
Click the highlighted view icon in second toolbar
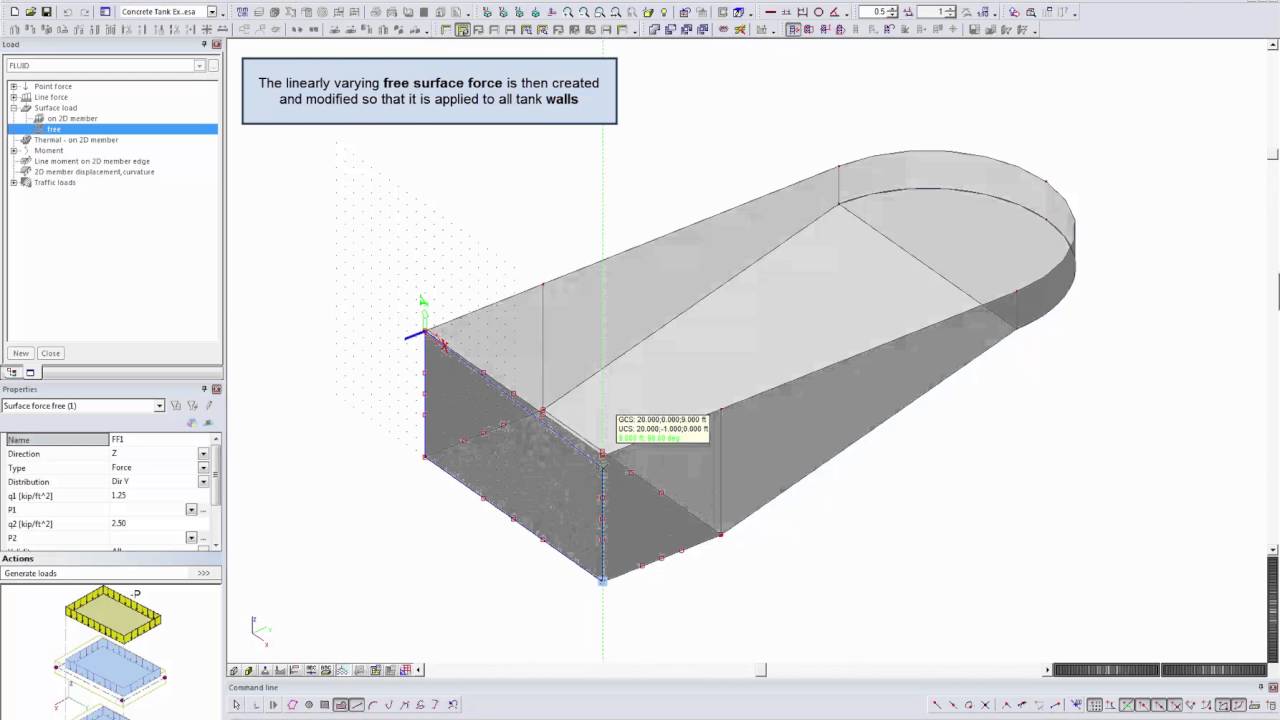click(462, 30)
